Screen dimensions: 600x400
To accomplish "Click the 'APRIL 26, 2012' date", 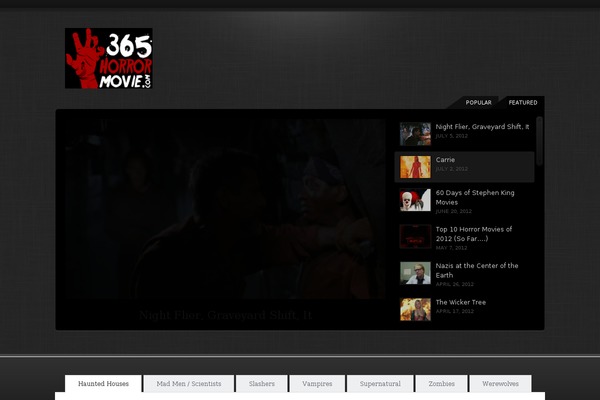I will pyautogui.click(x=455, y=284).
